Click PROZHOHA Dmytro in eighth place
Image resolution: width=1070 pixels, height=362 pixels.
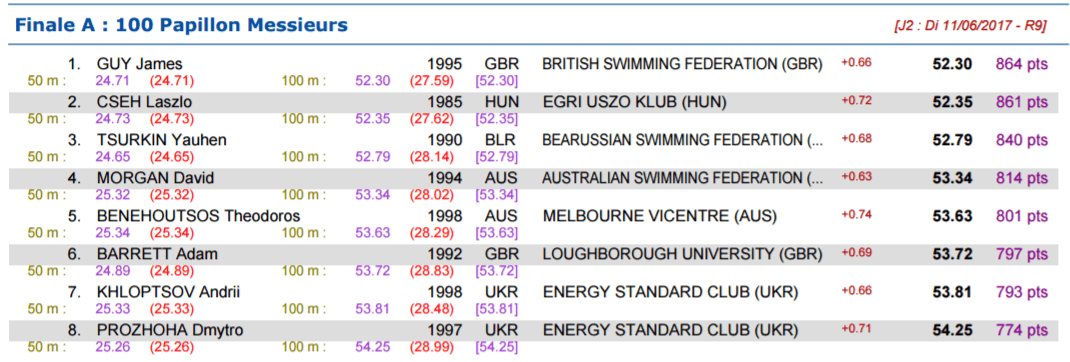[x=170, y=331]
